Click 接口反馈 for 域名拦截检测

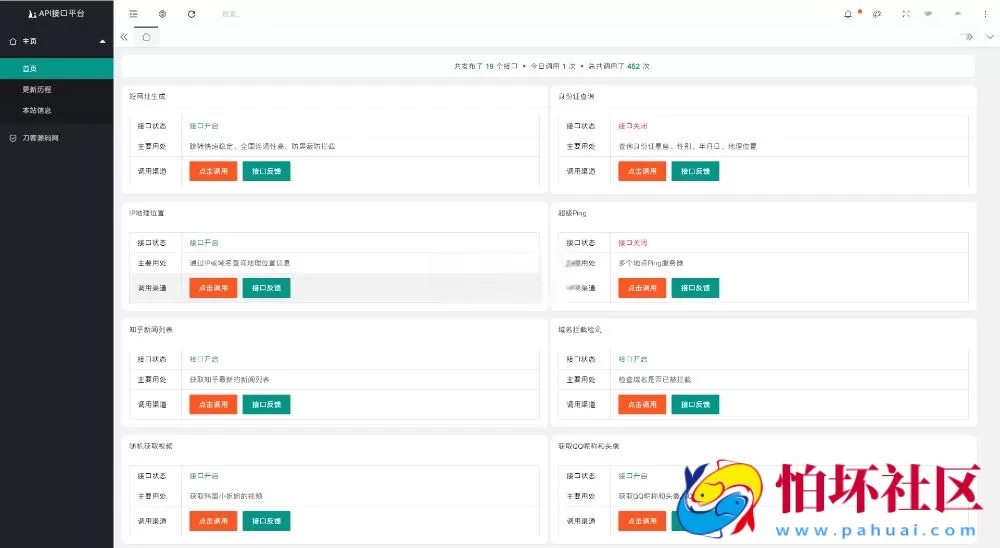695,404
